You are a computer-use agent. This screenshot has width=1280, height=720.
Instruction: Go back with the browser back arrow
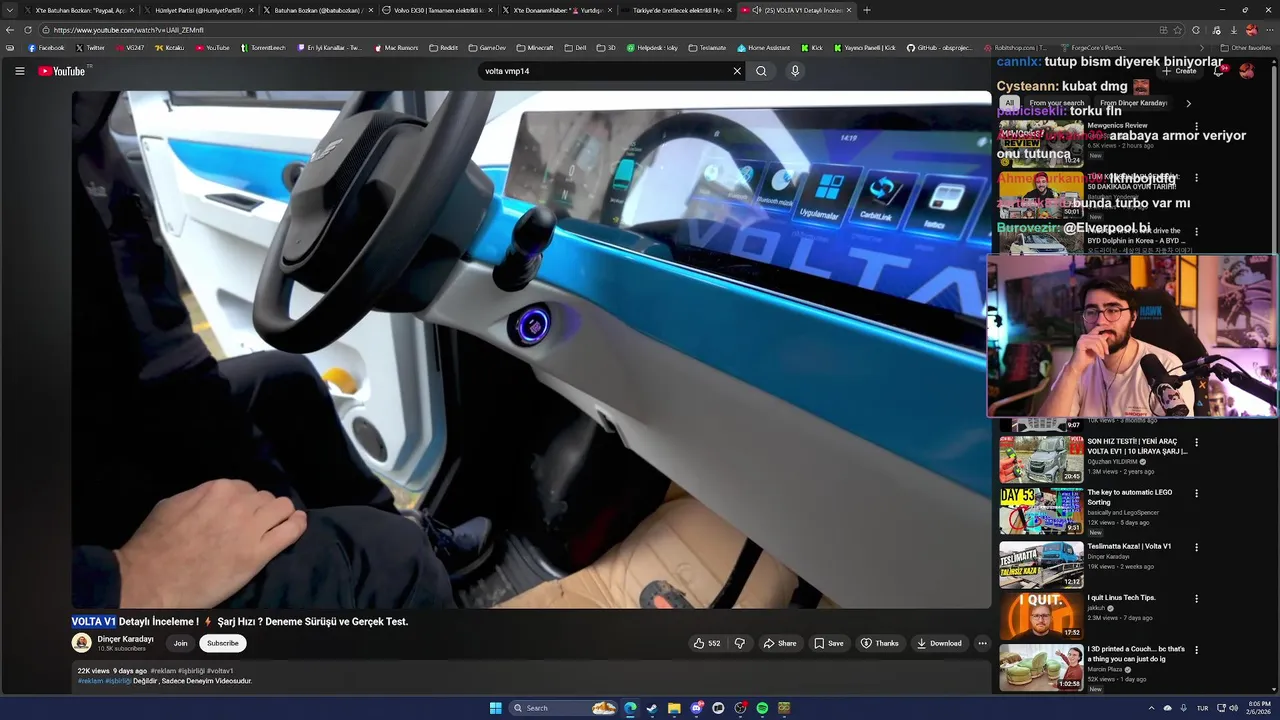click(x=11, y=30)
